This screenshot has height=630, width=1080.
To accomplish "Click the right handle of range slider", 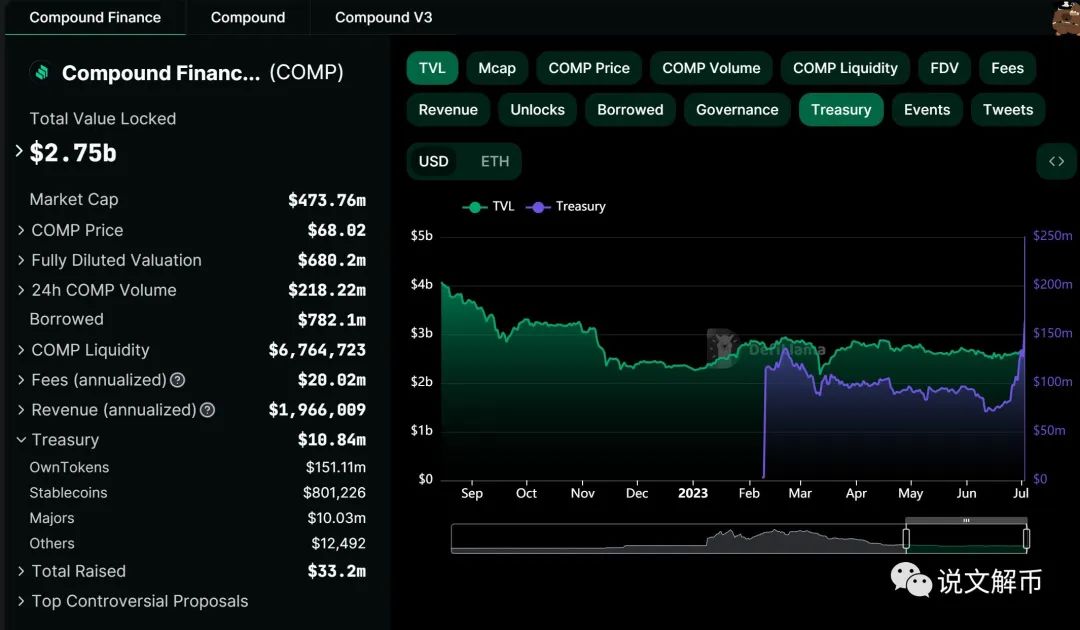I will 1026,538.
